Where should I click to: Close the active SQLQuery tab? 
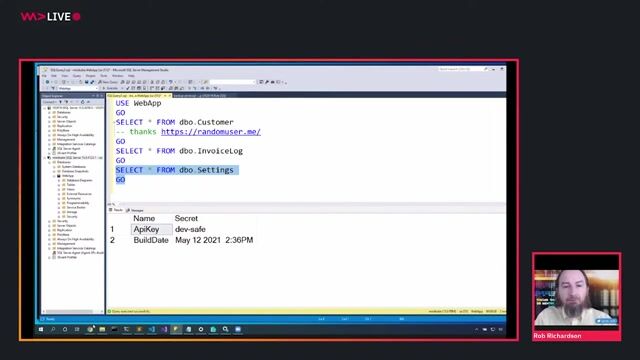[x=170, y=96]
